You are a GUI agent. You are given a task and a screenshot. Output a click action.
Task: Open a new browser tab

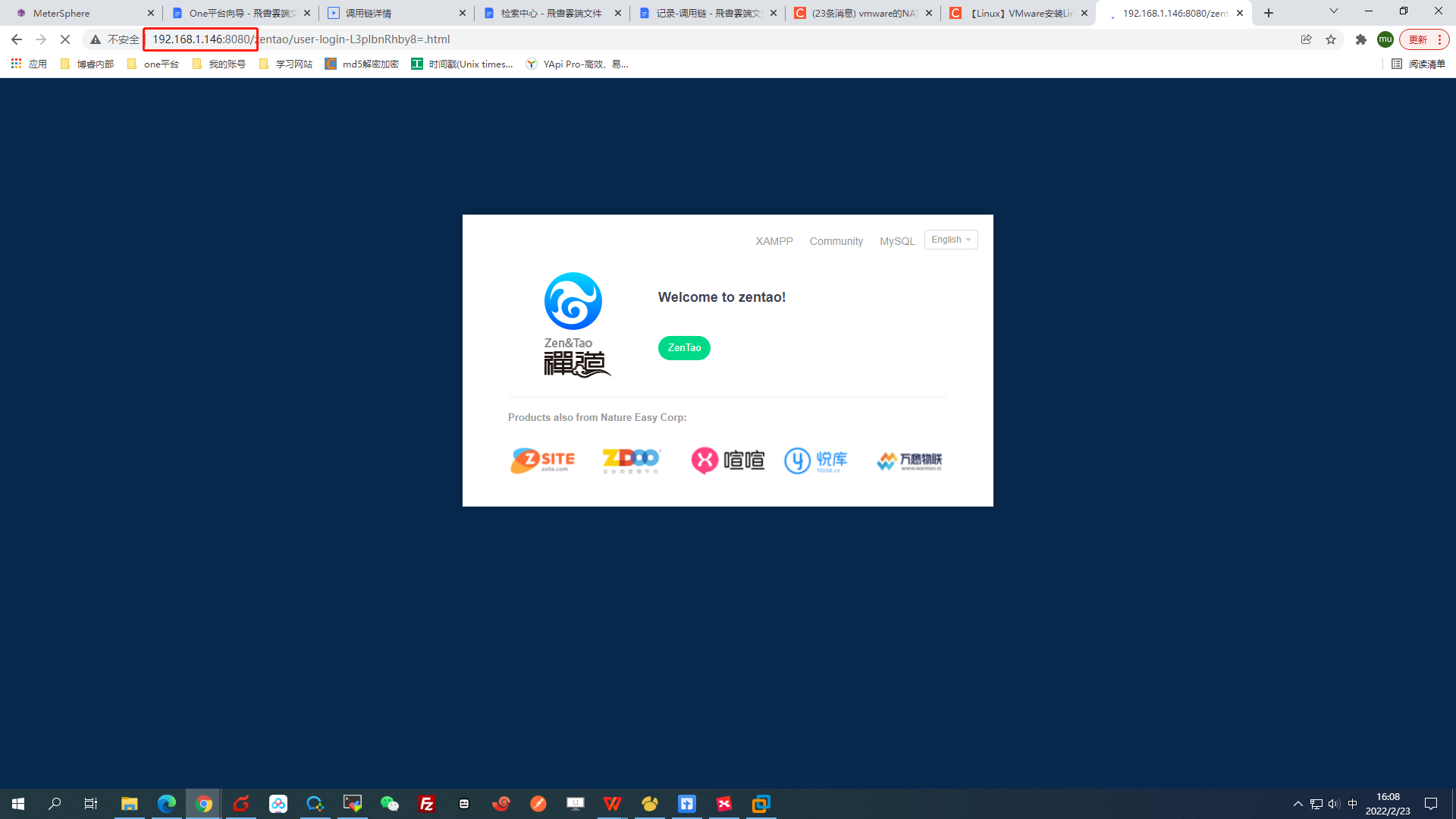pyautogui.click(x=1269, y=13)
